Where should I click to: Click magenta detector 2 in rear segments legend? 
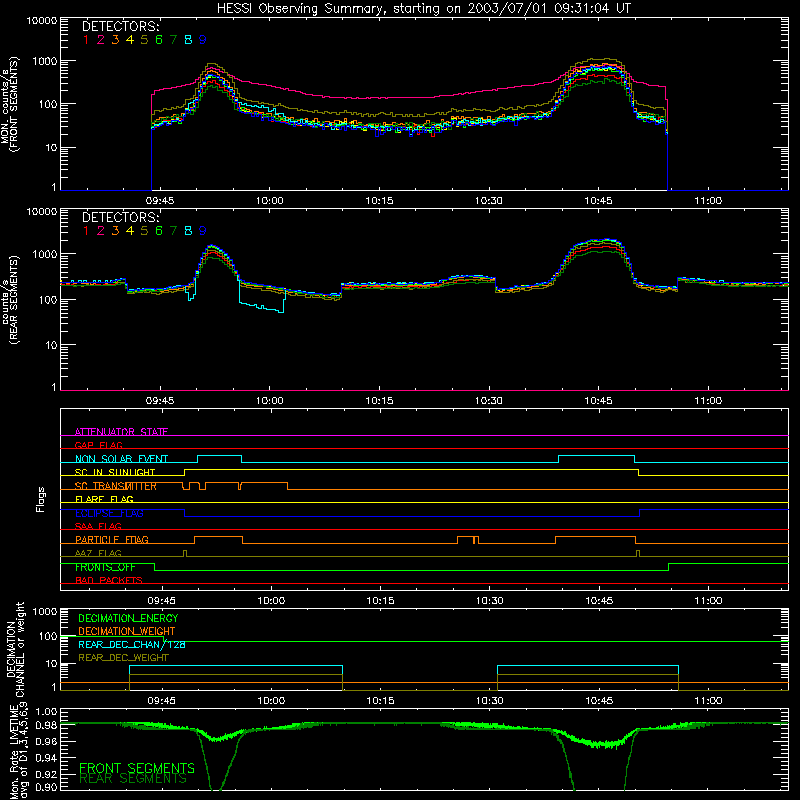(101, 231)
